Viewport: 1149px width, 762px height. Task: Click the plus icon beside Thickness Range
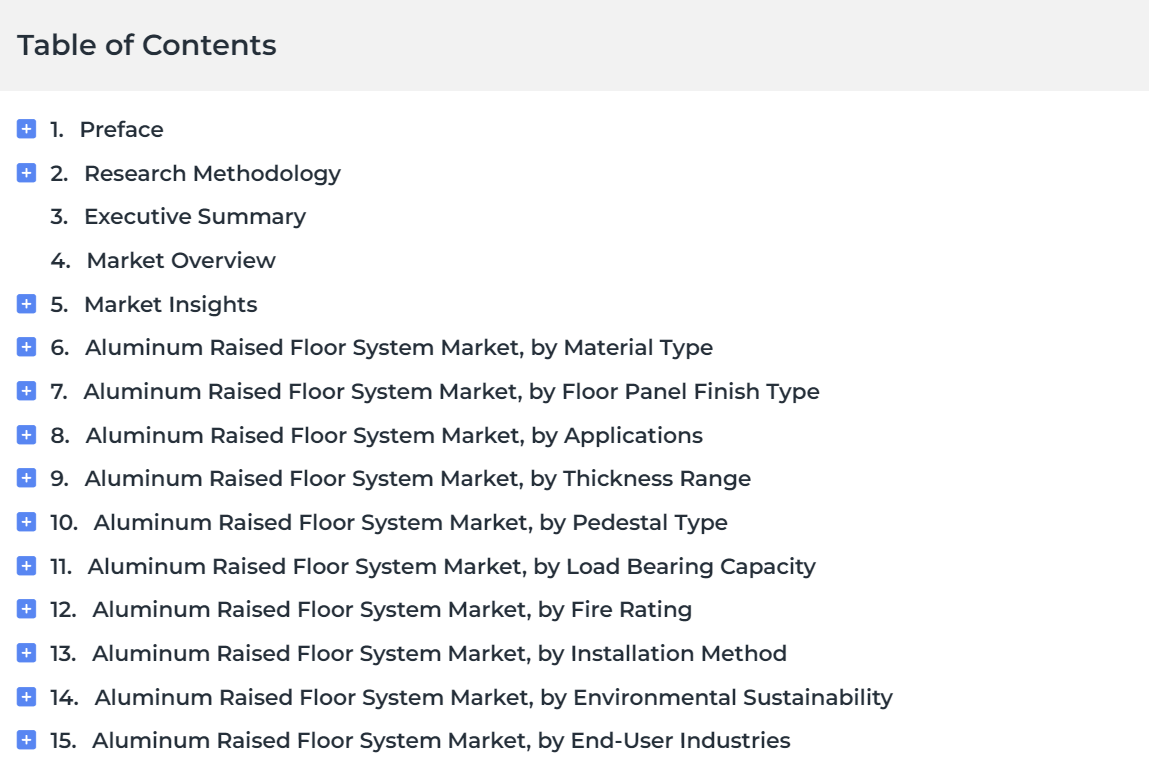[x=26, y=478]
